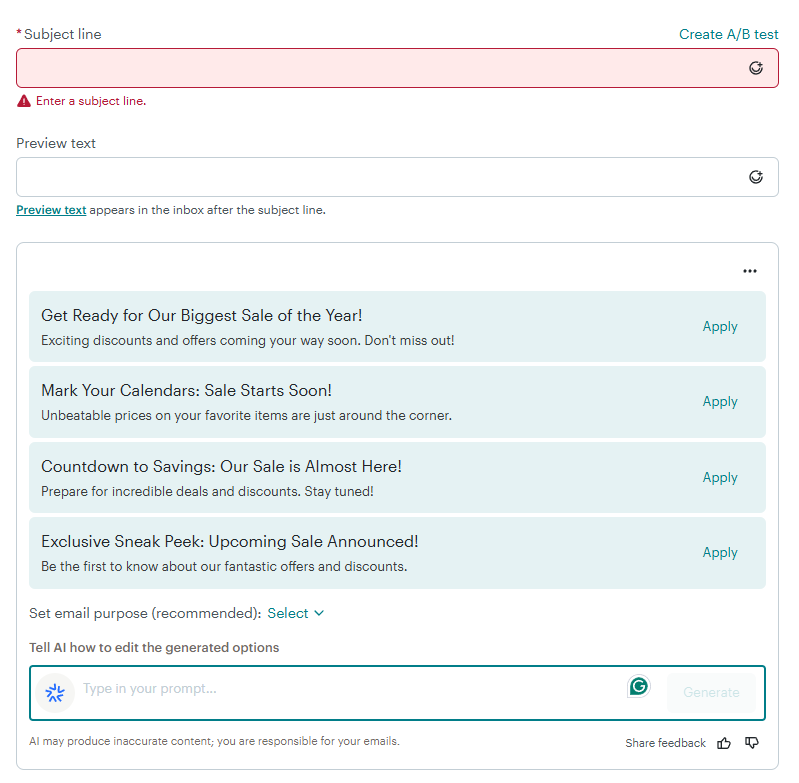
Task: Click the red warning icon by the subject error message
Action: (24, 101)
